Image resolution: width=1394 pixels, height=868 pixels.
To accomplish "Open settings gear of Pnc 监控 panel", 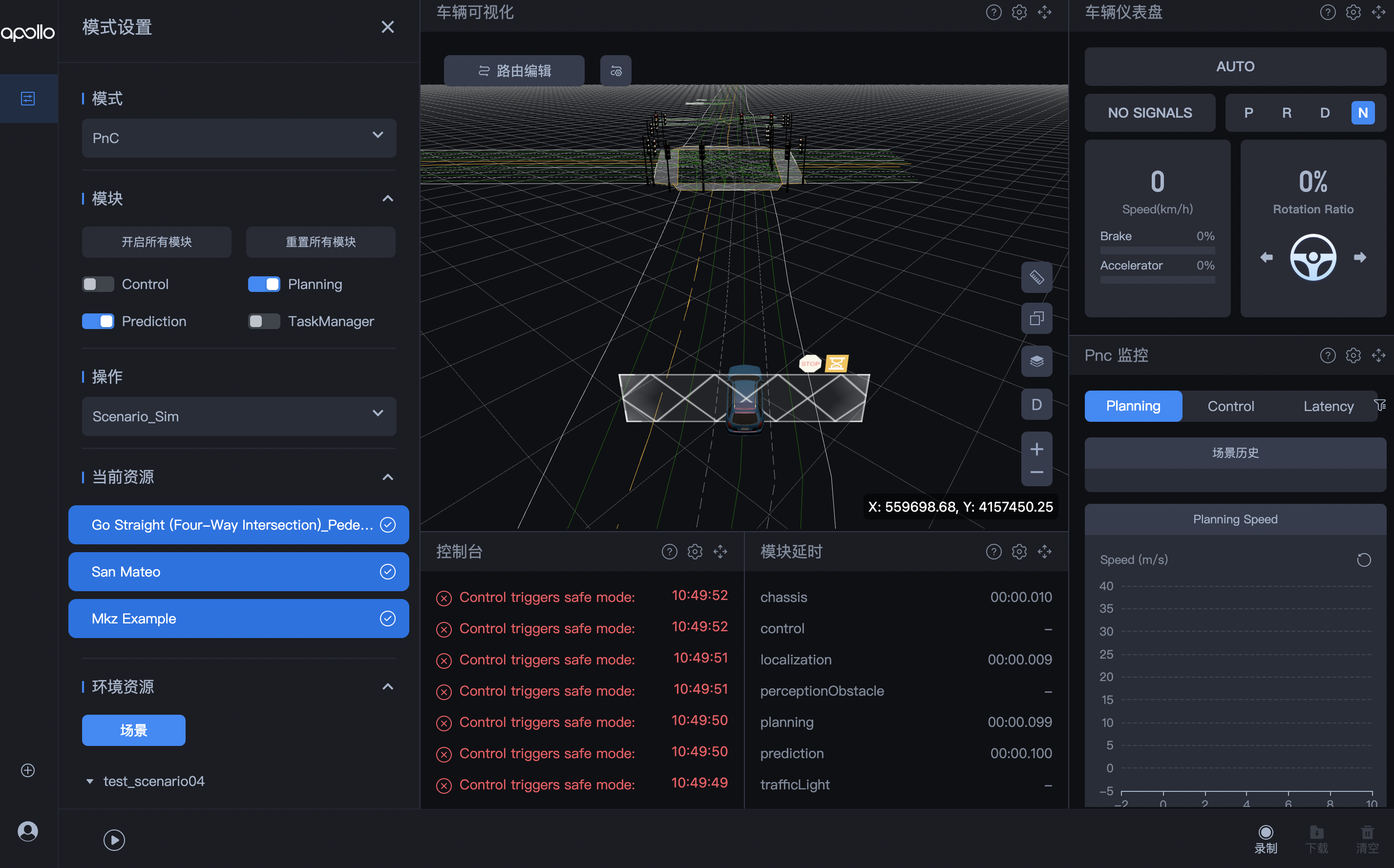I will [1353, 355].
